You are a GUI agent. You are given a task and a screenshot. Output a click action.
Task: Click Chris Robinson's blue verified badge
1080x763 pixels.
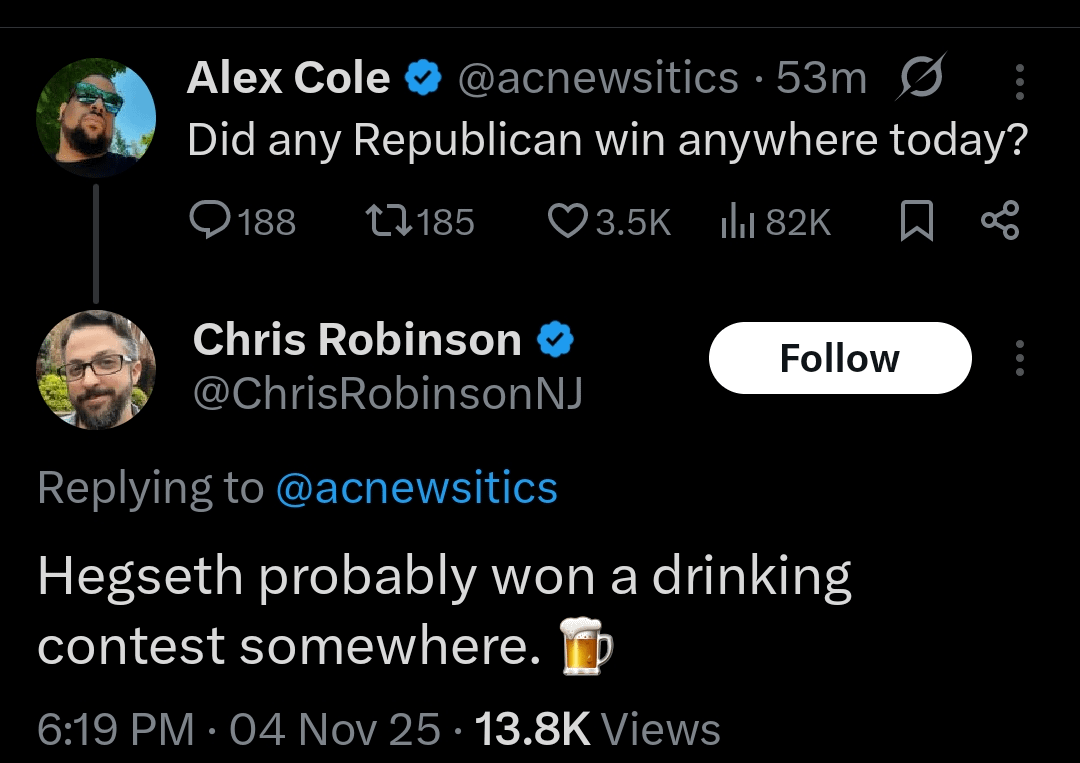click(556, 341)
